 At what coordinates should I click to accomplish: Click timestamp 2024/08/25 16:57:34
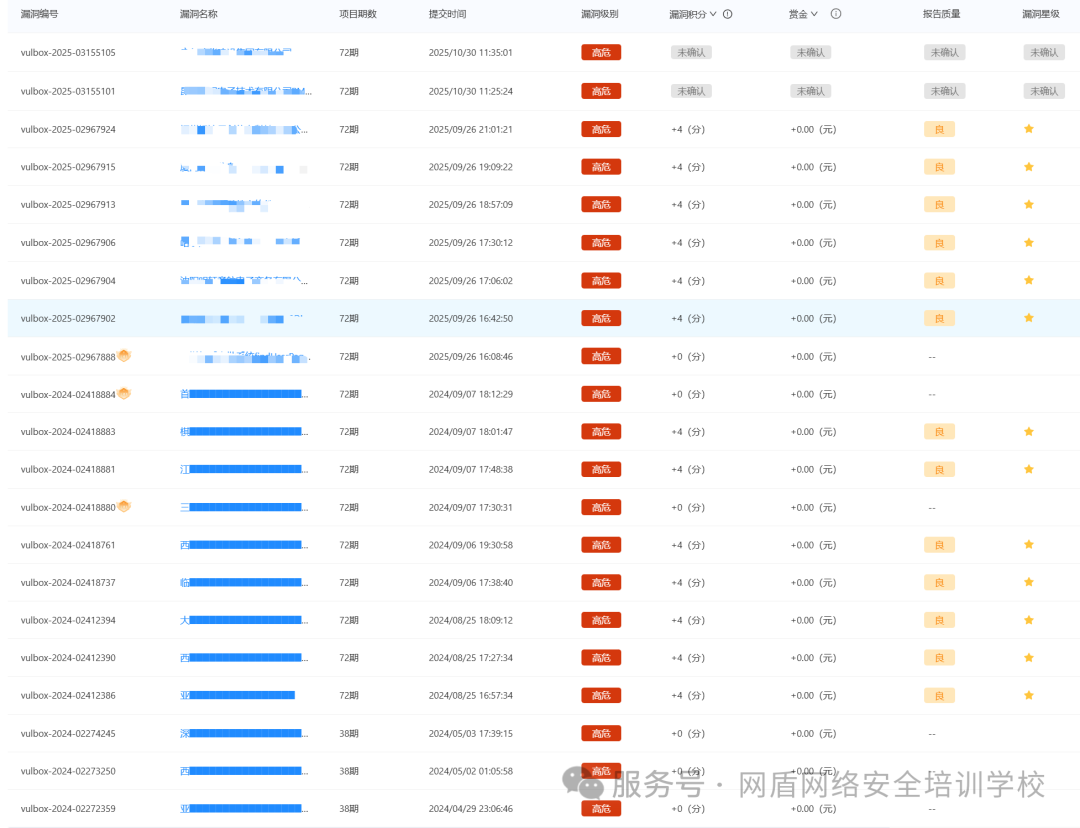pos(470,696)
